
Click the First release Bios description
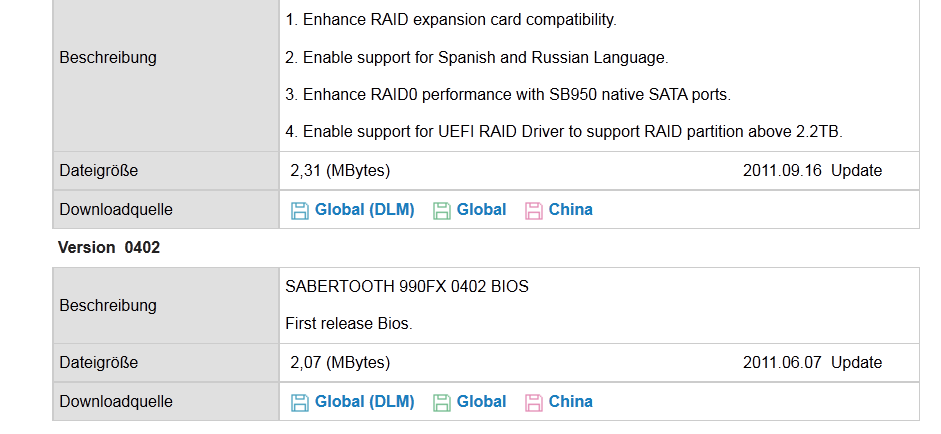pyautogui.click(x=349, y=324)
